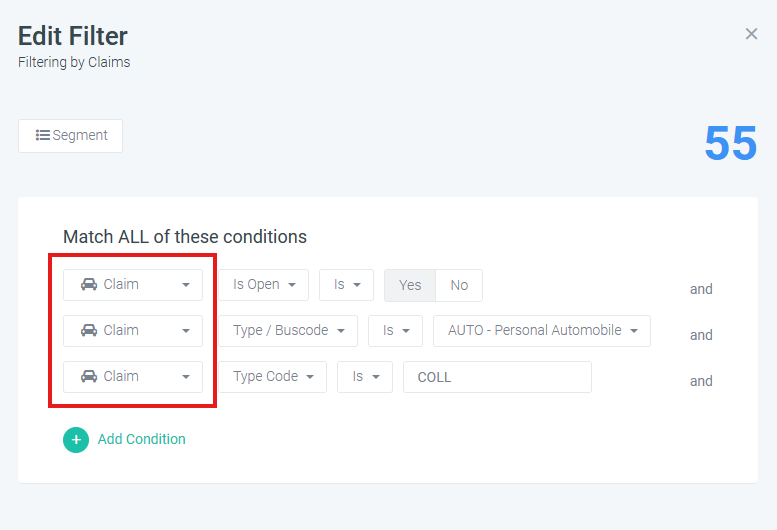The width and height of the screenshot is (777, 530).
Task: Open the Is Open field dropdown
Action: 264,285
